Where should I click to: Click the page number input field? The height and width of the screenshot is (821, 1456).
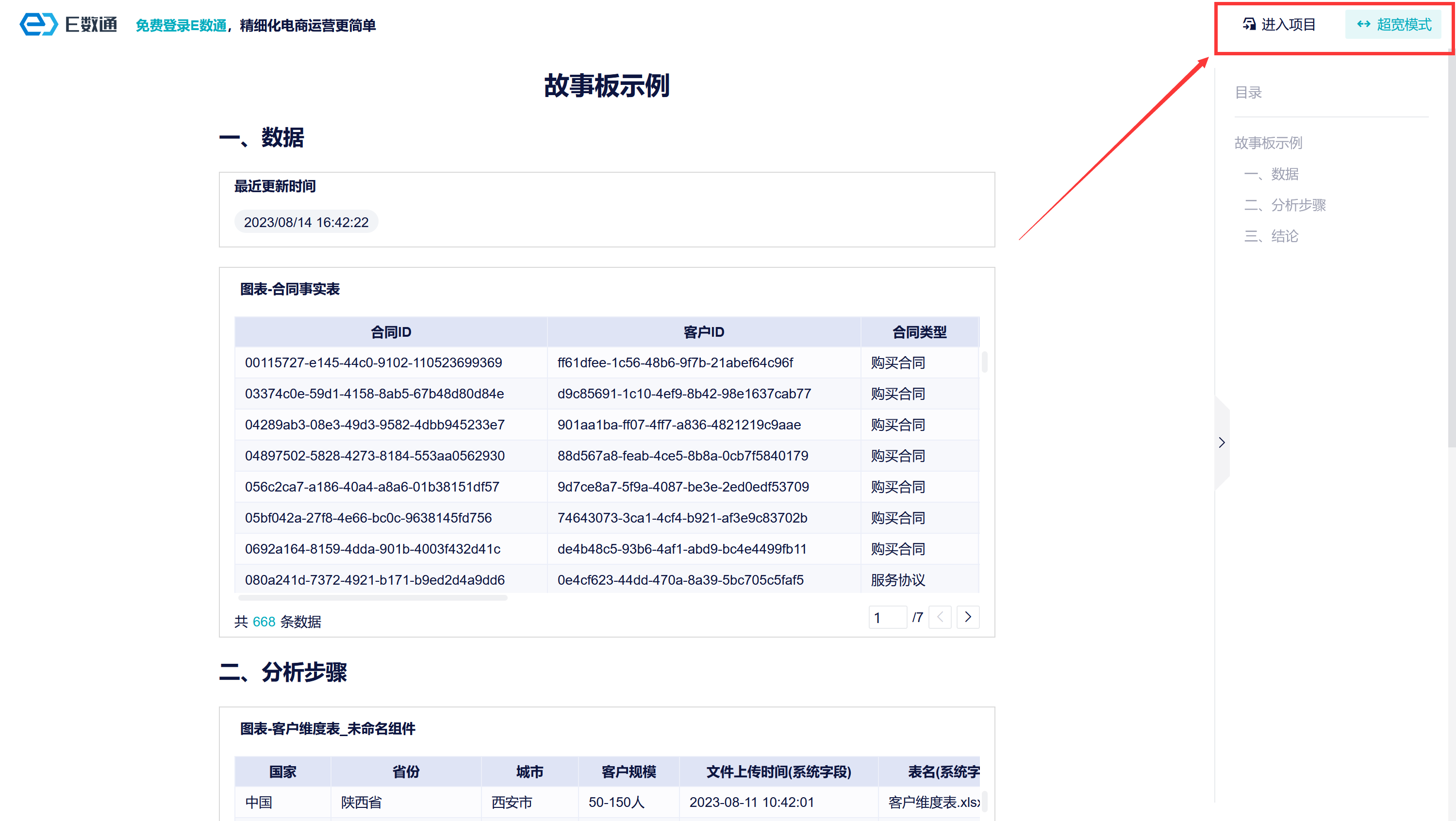pyautogui.click(x=887, y=617)
